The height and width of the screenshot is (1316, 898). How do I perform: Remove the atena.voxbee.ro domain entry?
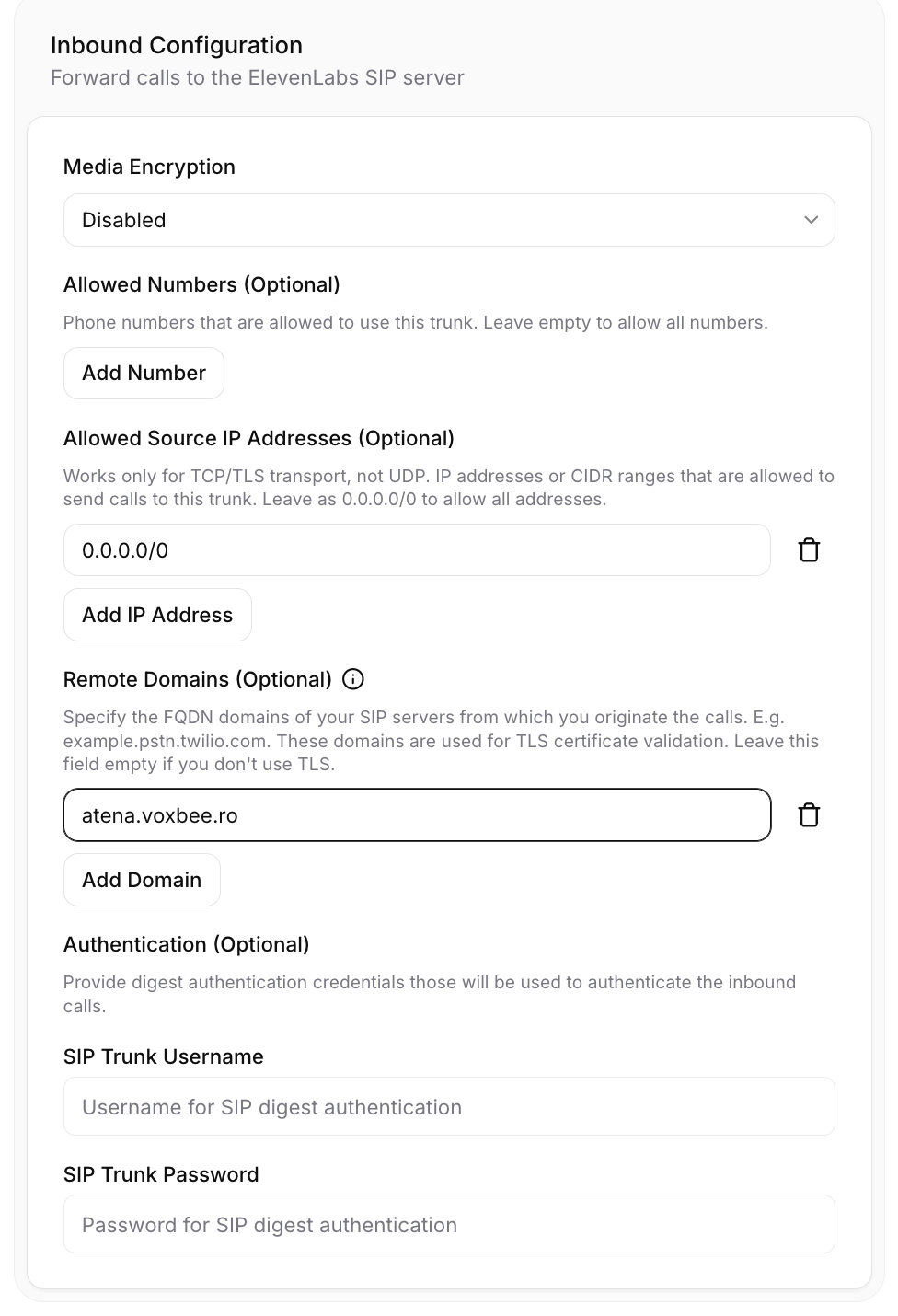tap(809, 815)
